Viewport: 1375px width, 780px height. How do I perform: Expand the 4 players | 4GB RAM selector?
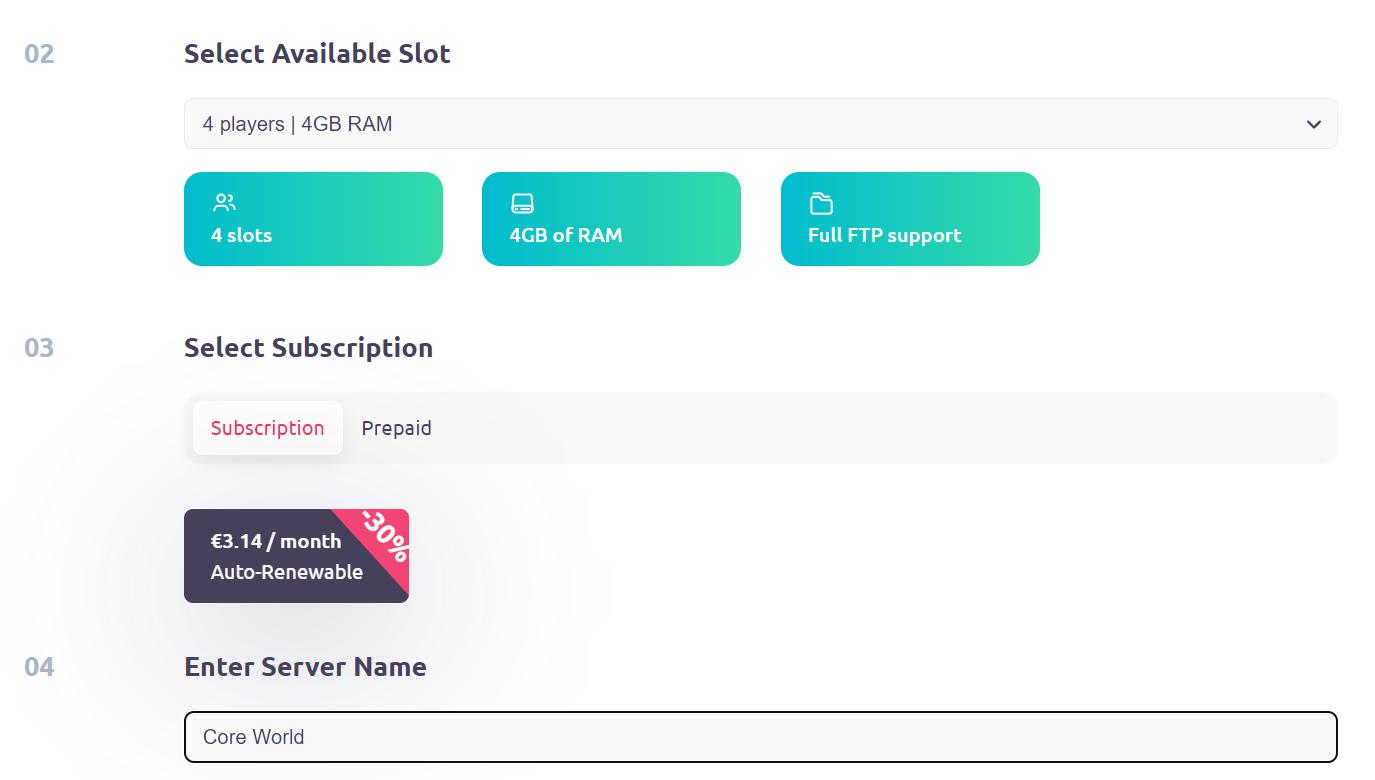(x=760, y=124)
